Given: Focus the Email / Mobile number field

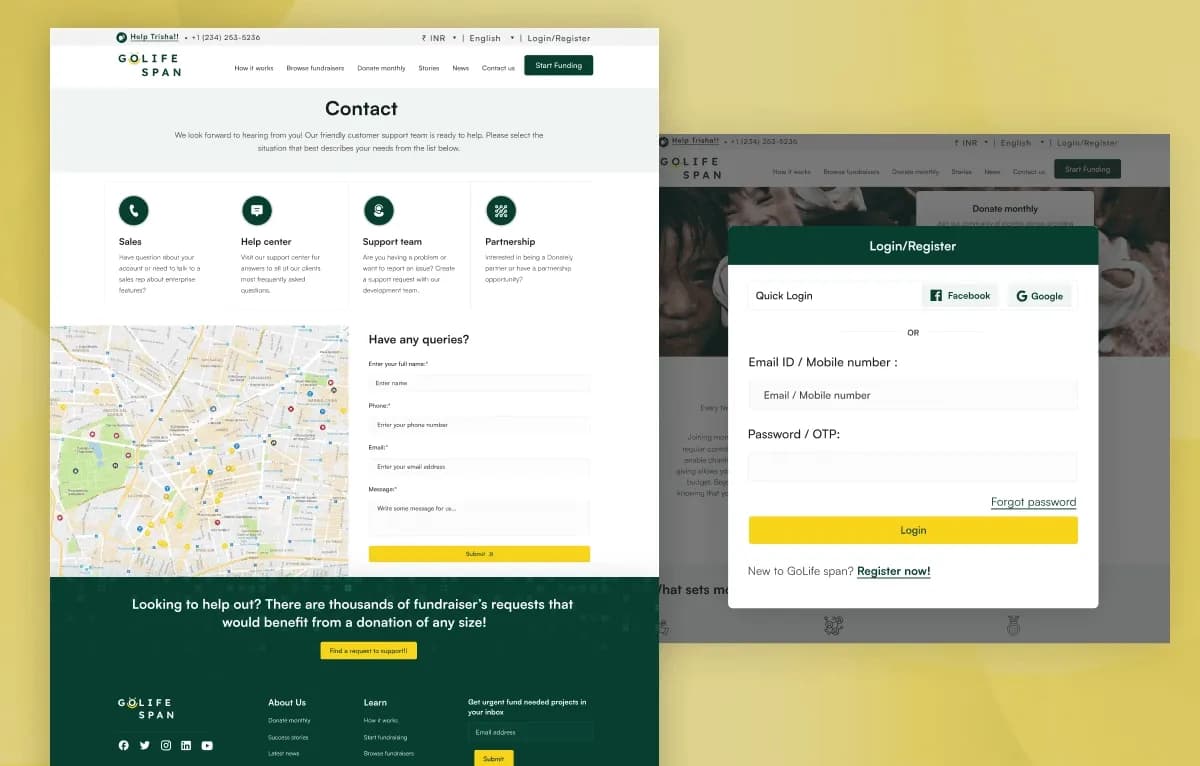Looking at the screenshot, I should [x=913, y=395].
